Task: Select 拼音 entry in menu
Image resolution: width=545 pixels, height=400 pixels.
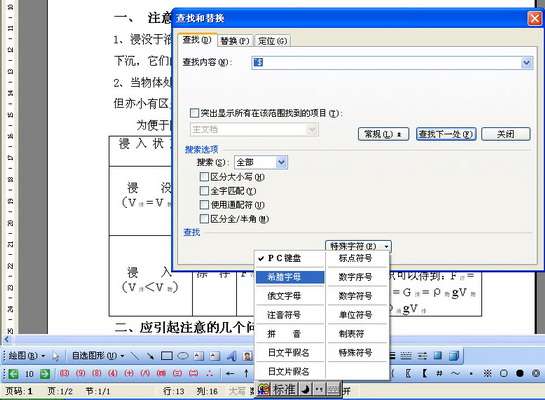Action: [x=290, y=334]
